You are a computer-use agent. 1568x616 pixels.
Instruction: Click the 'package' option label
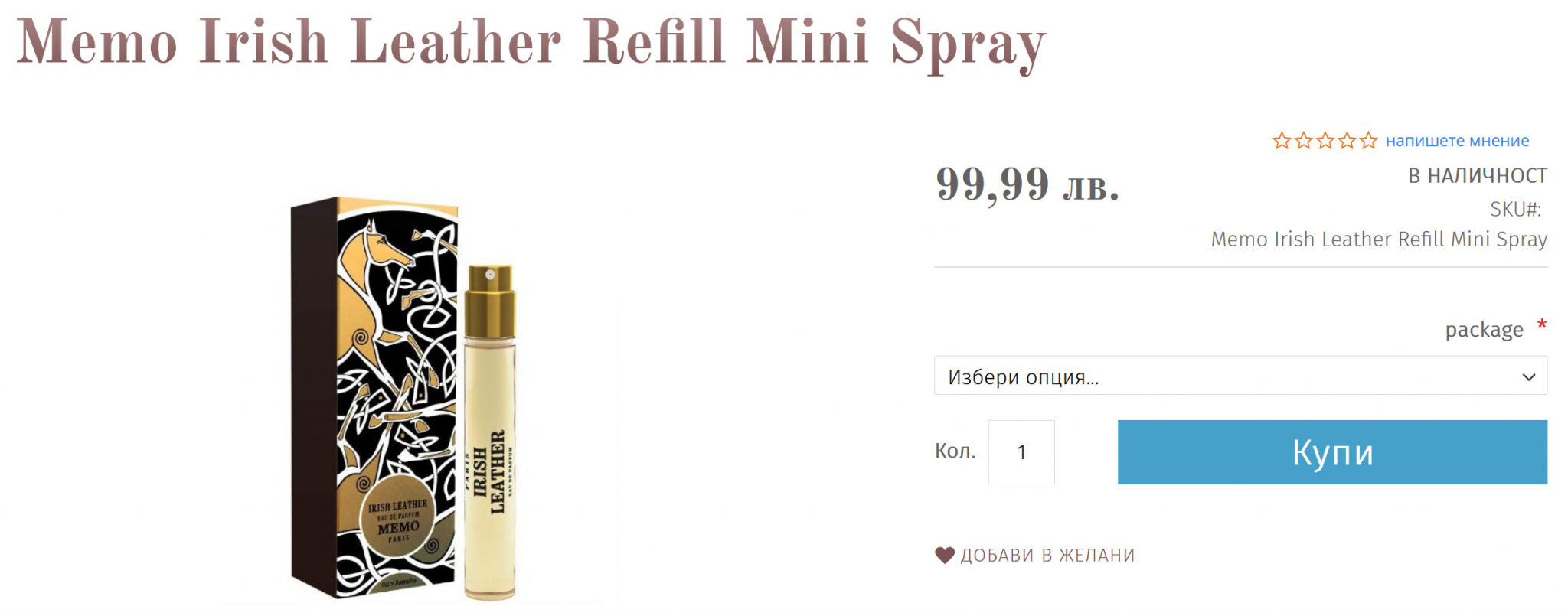pyautogui.click(x=1484, y=330)
